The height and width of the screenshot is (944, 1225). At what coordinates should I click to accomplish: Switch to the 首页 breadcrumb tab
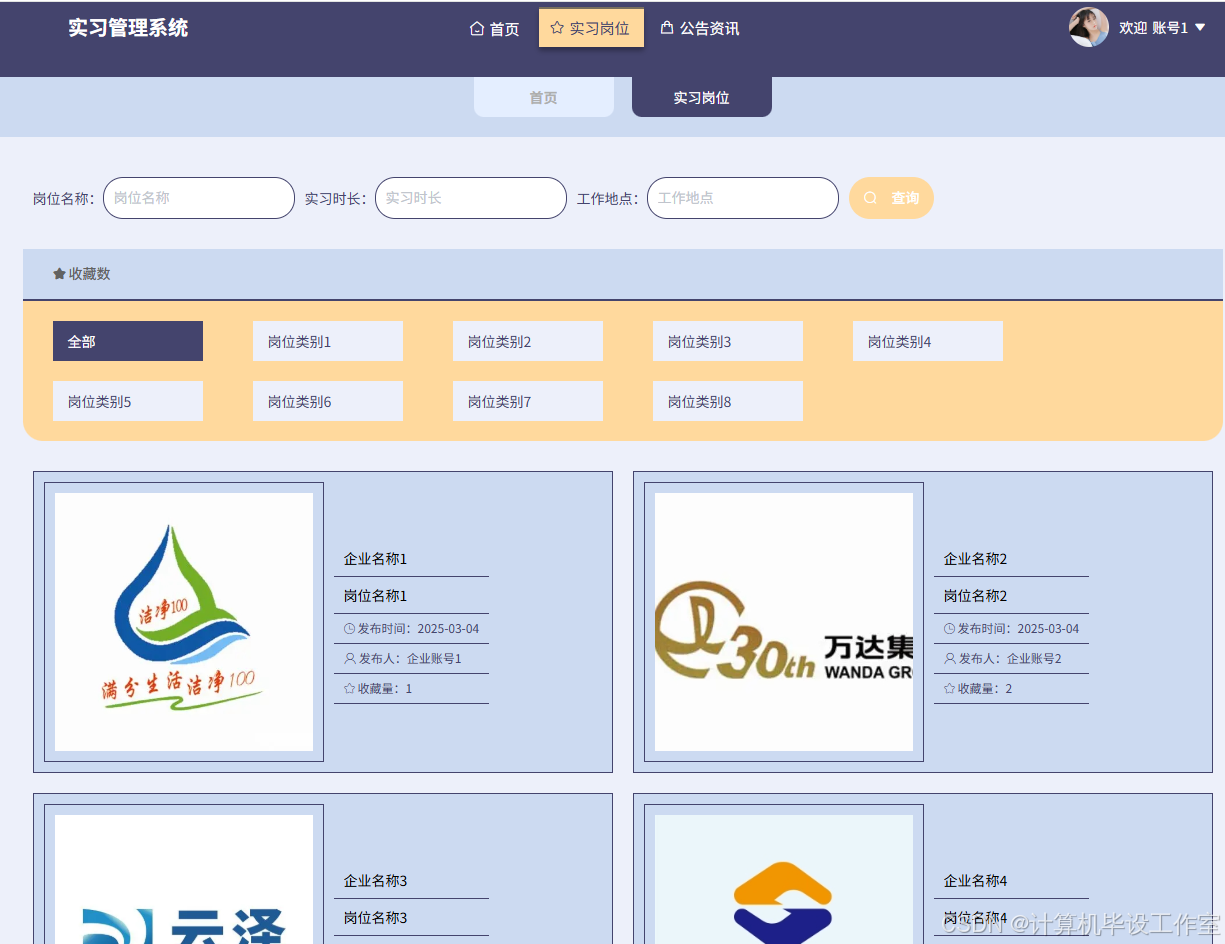point(544,97)
